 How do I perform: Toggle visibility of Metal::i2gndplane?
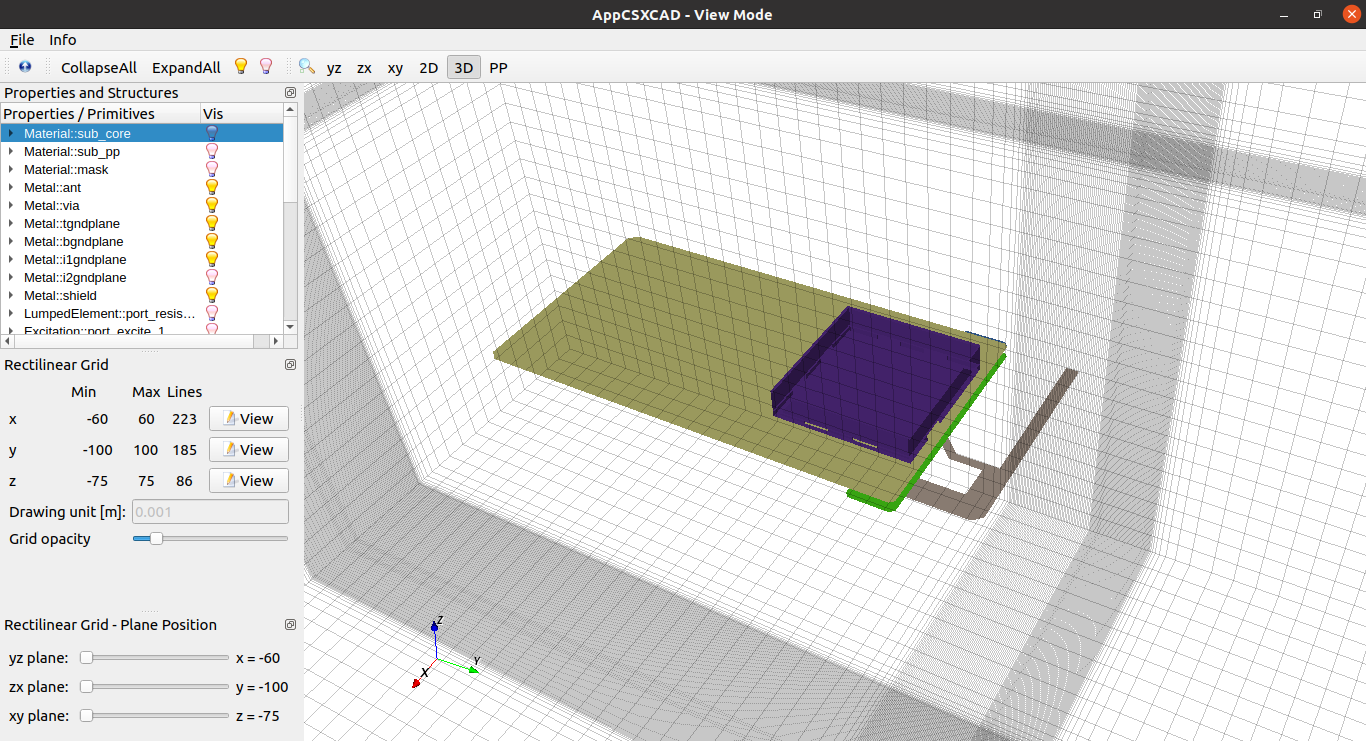click(211, 277)
